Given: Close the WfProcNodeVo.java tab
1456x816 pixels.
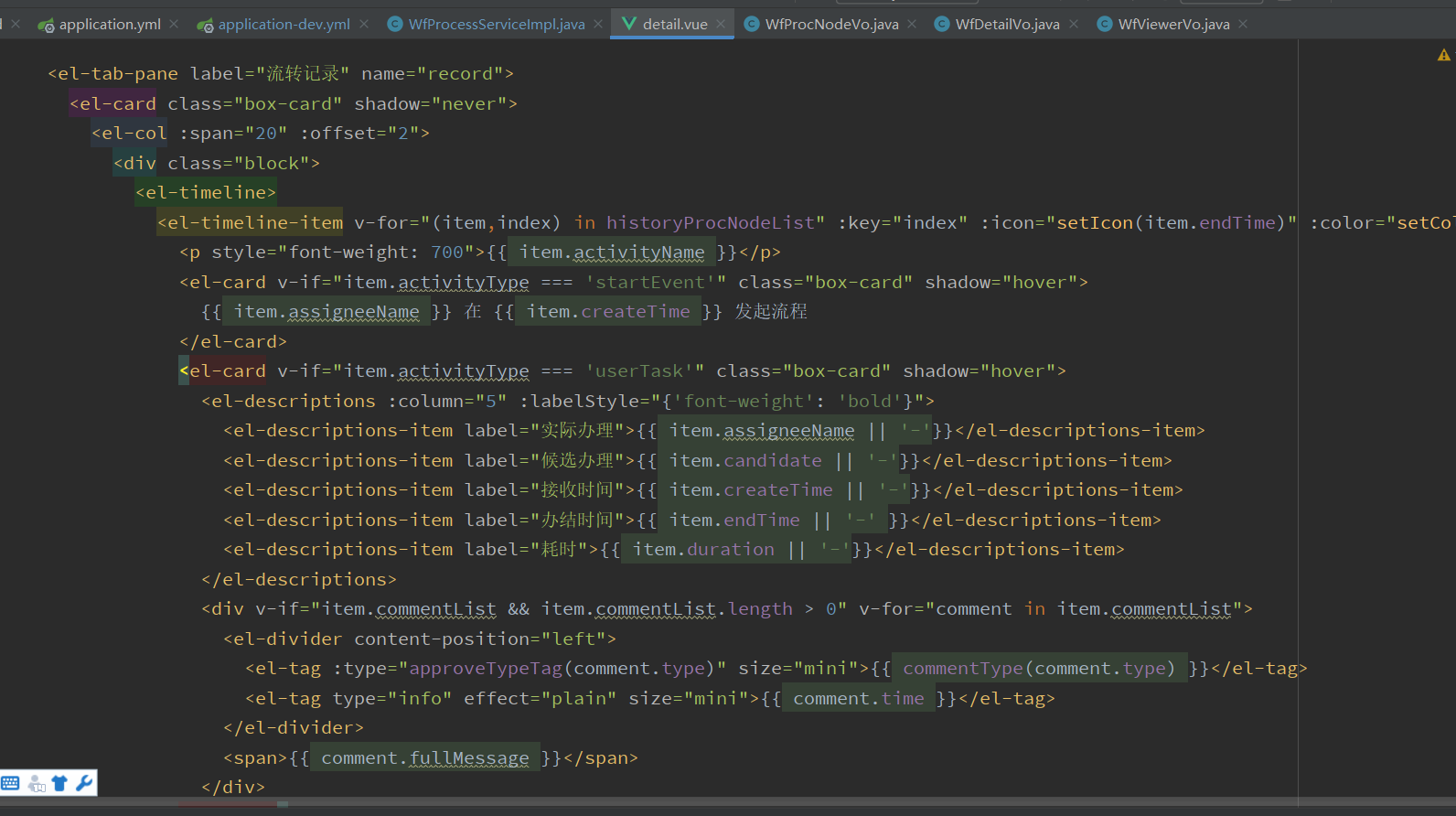Looking at the screenshot, I should [x=912, y=24].
